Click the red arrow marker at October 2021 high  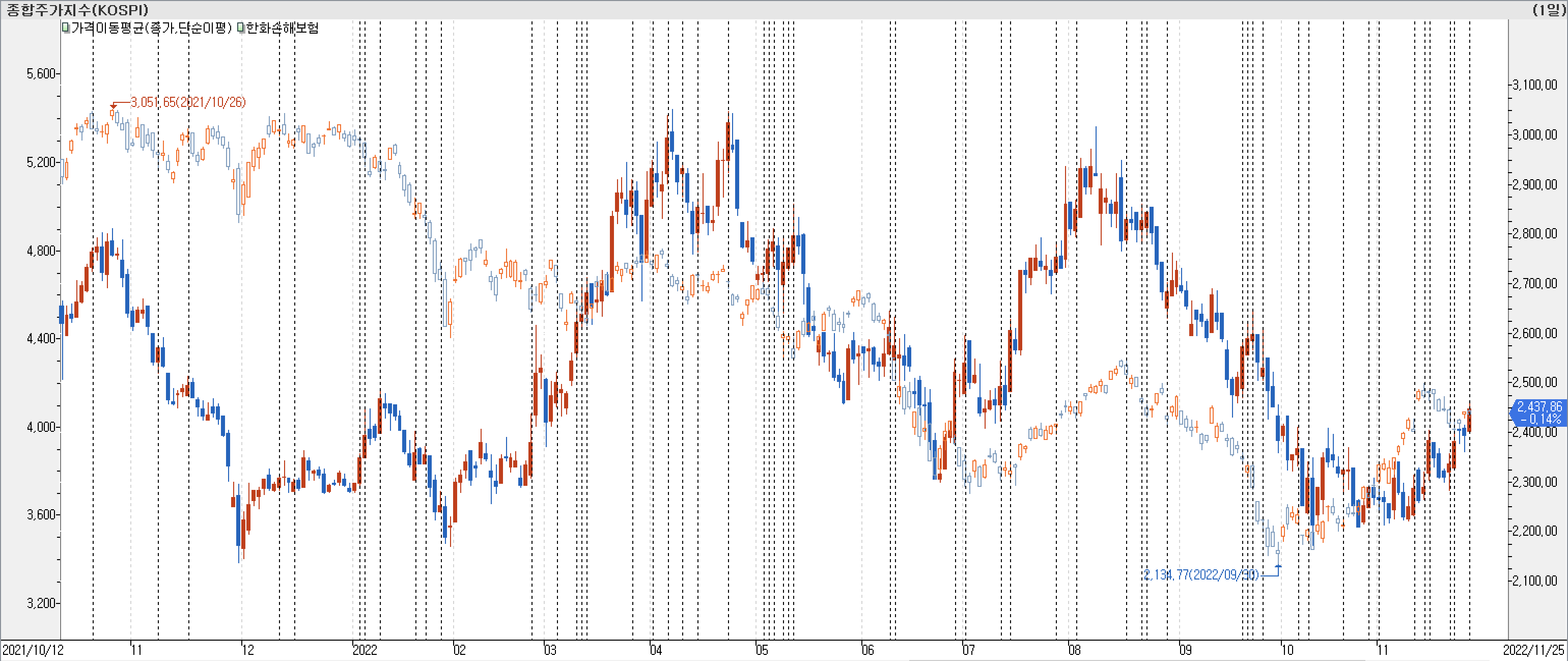(114, 106)
